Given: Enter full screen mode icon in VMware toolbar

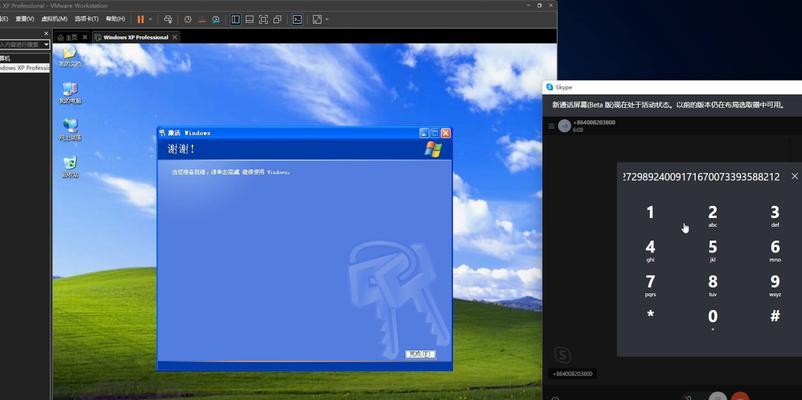Looking at the screenshot, I should 263,19.
